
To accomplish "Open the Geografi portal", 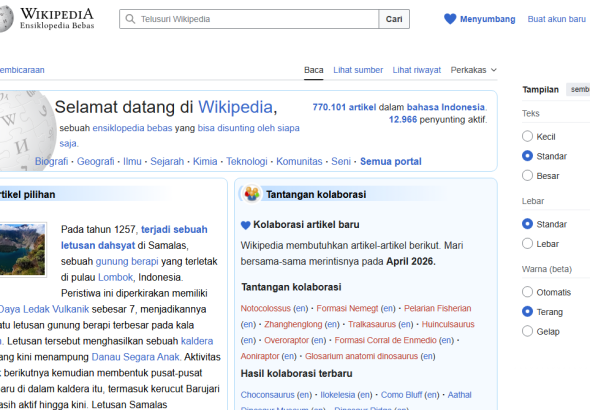I will click(96, 161).
